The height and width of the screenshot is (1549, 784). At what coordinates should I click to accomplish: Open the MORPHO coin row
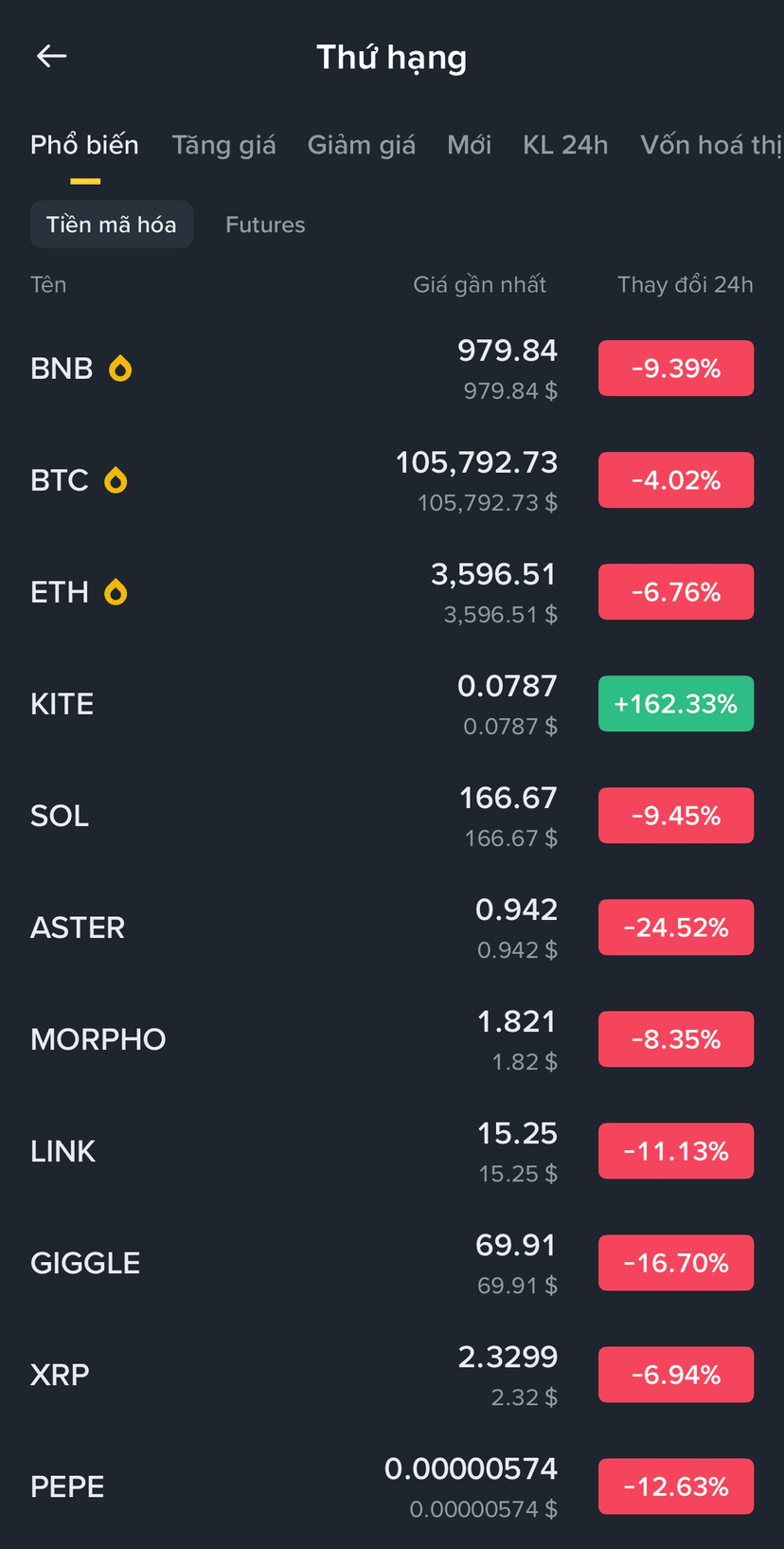pos(392,1039)
